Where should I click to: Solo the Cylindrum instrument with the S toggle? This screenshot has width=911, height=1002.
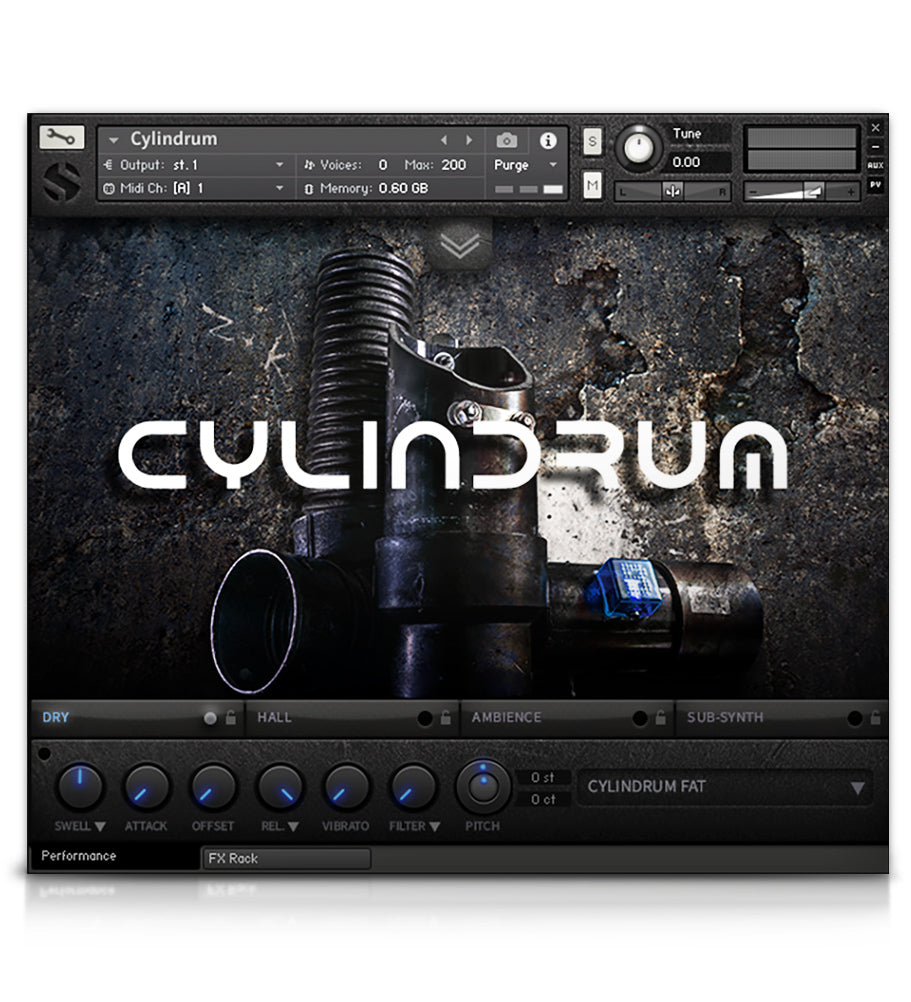point(593,142)
